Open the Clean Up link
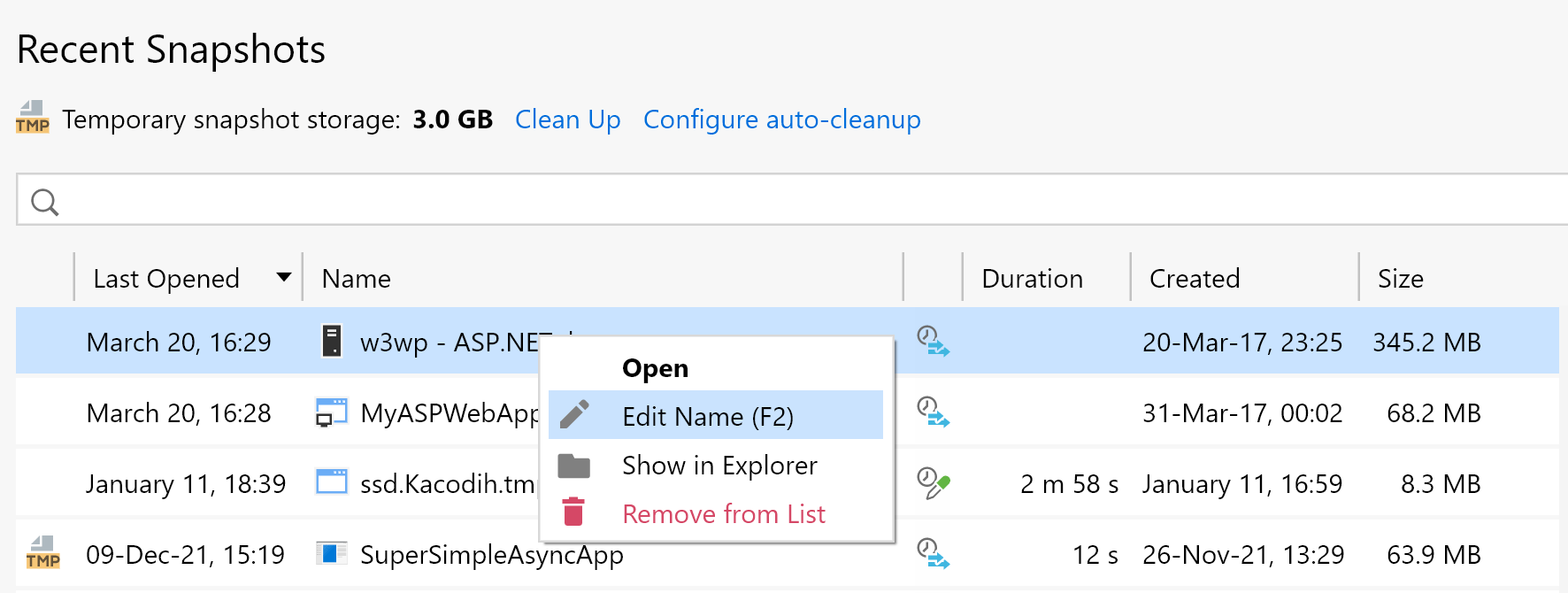1568x593 pixels. tap(567, 119)
